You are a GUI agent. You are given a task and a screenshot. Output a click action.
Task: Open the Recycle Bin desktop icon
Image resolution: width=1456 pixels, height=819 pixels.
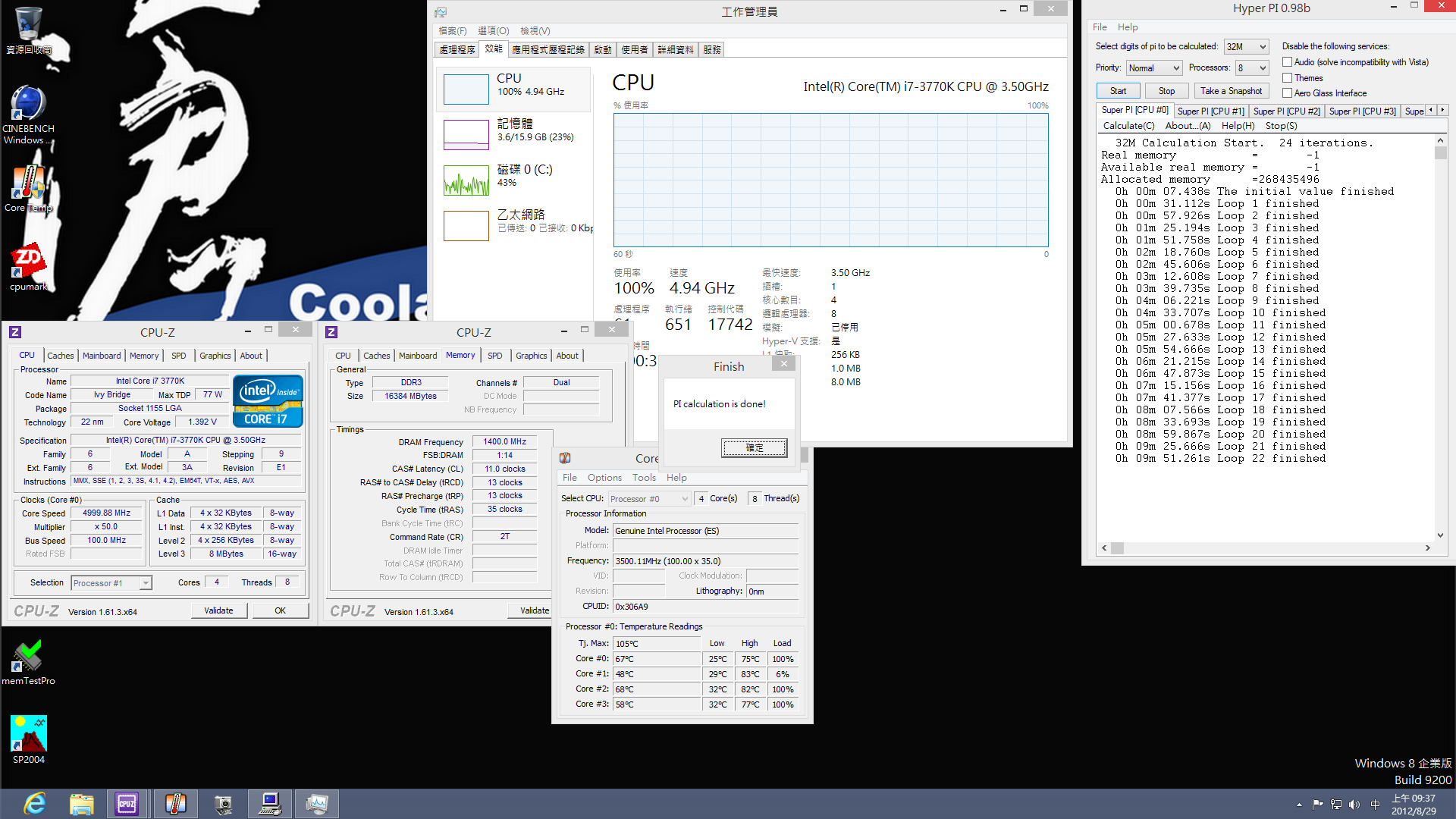[29, 30]
